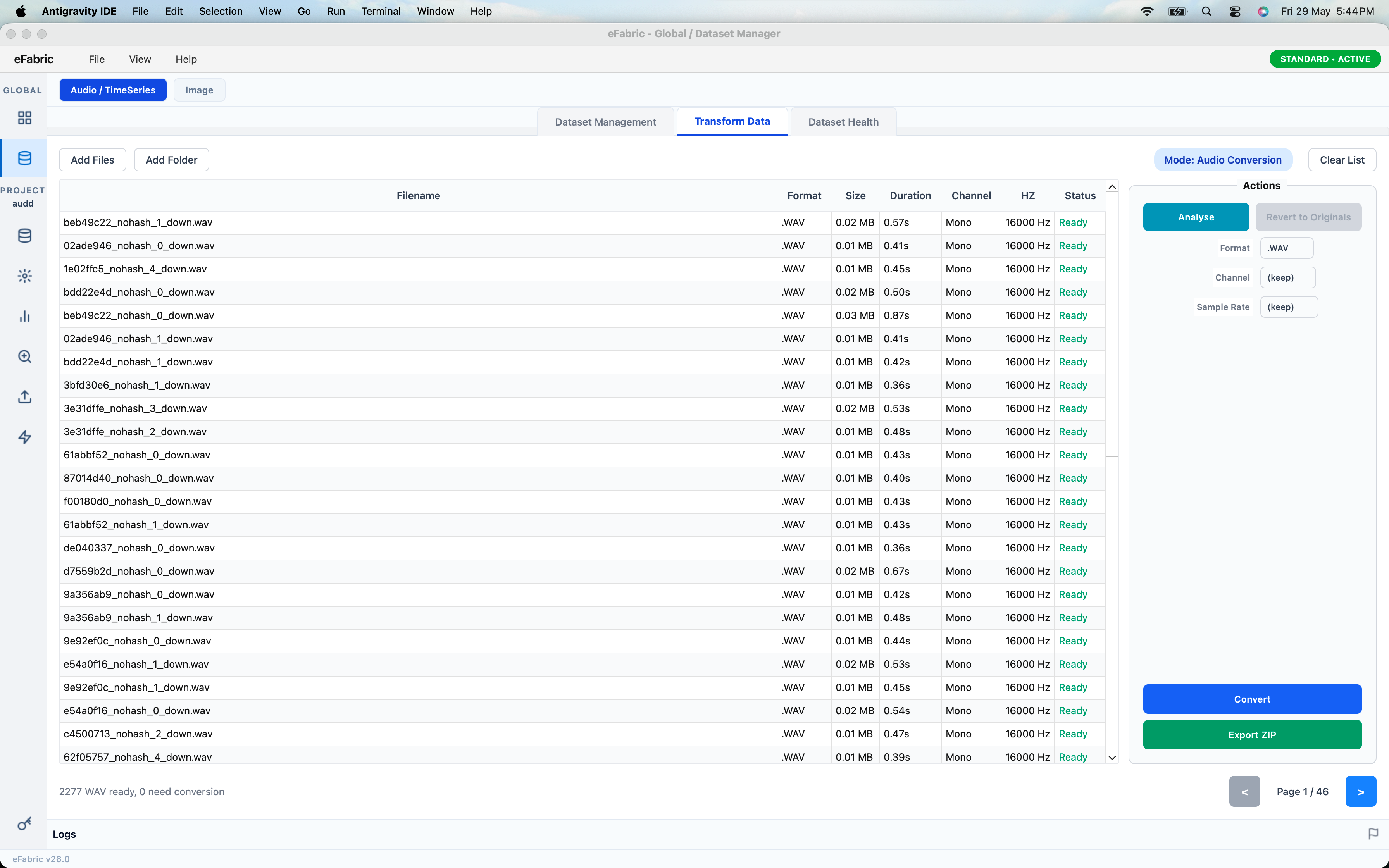Select row de040337_nohash_0_down.wav
The height and width of the screenshot is (868, 1389).
(x=582, y=548)
